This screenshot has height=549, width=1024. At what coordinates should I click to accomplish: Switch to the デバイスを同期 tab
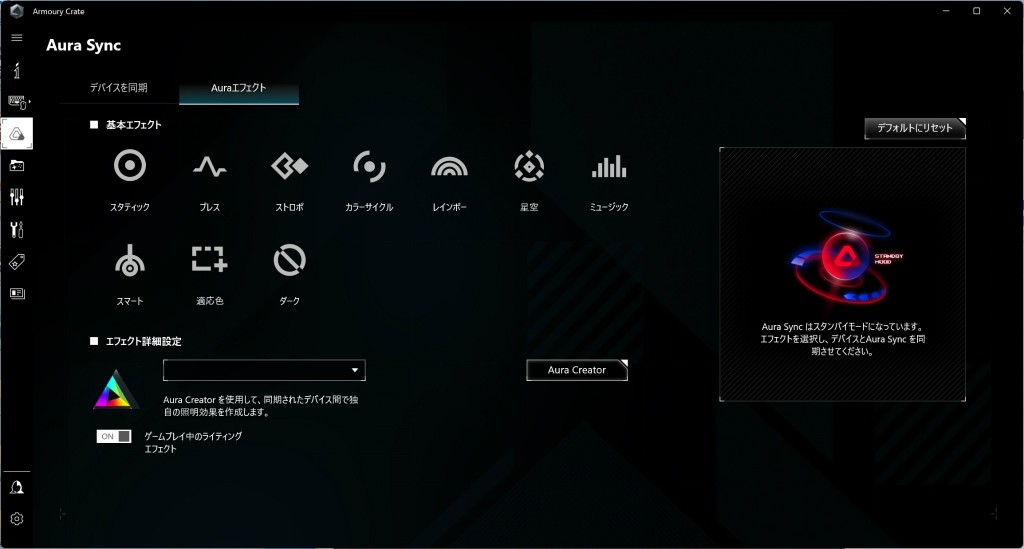(x=119, y=87)
